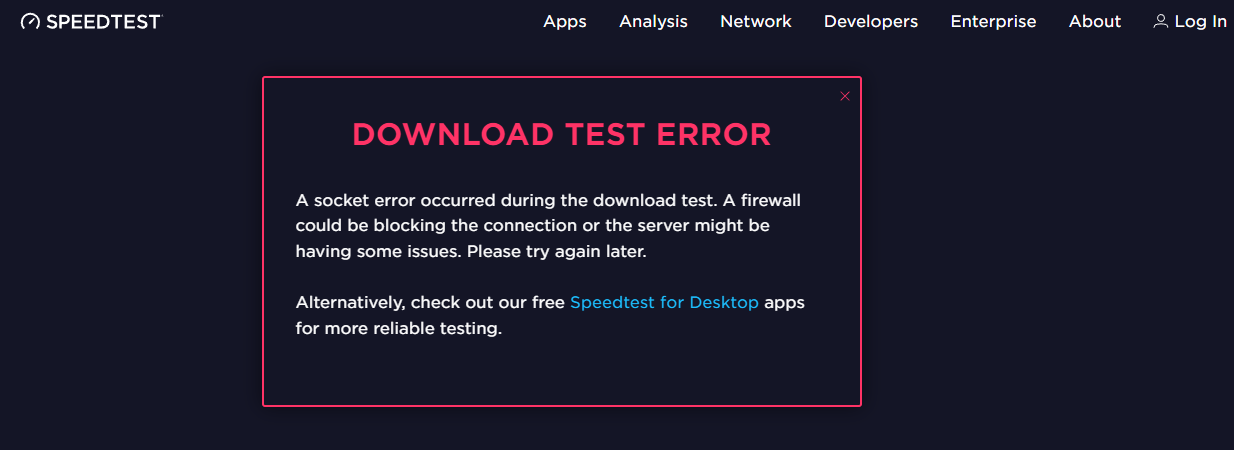Viewport: 1234px width, 450px height.
Task: Open the Analysis menu item
Action: pos(653,21)
